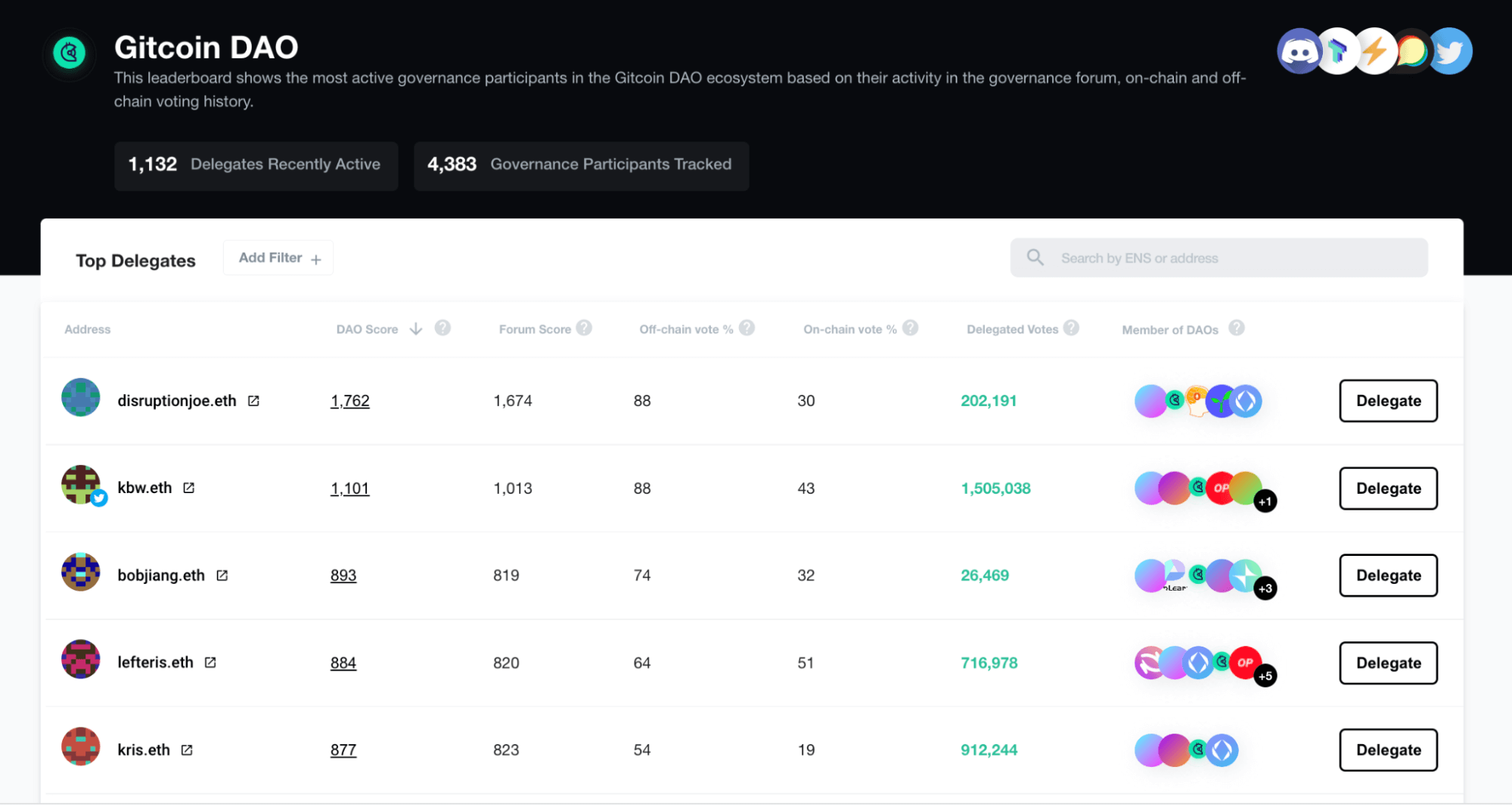Open the Tally governance icon

point(1337,51)
